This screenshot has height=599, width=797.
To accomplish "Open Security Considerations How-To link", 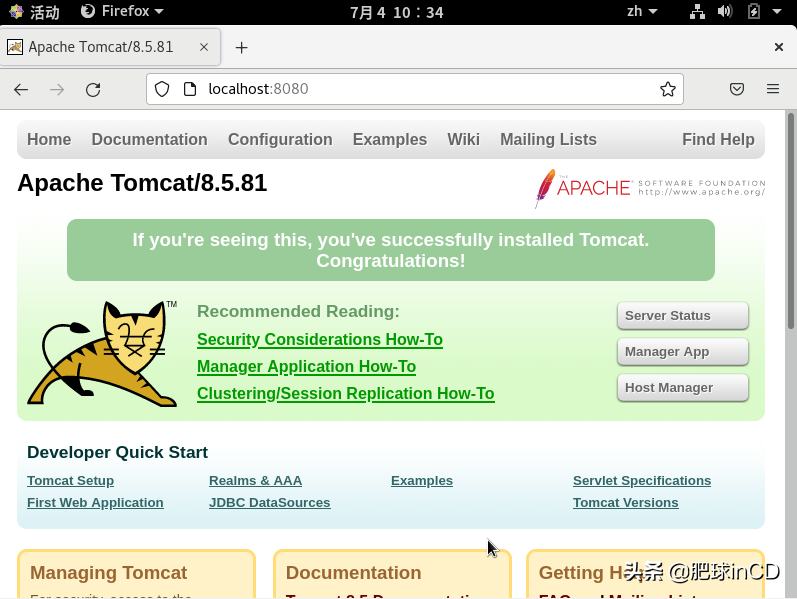I will click(320, 340).
